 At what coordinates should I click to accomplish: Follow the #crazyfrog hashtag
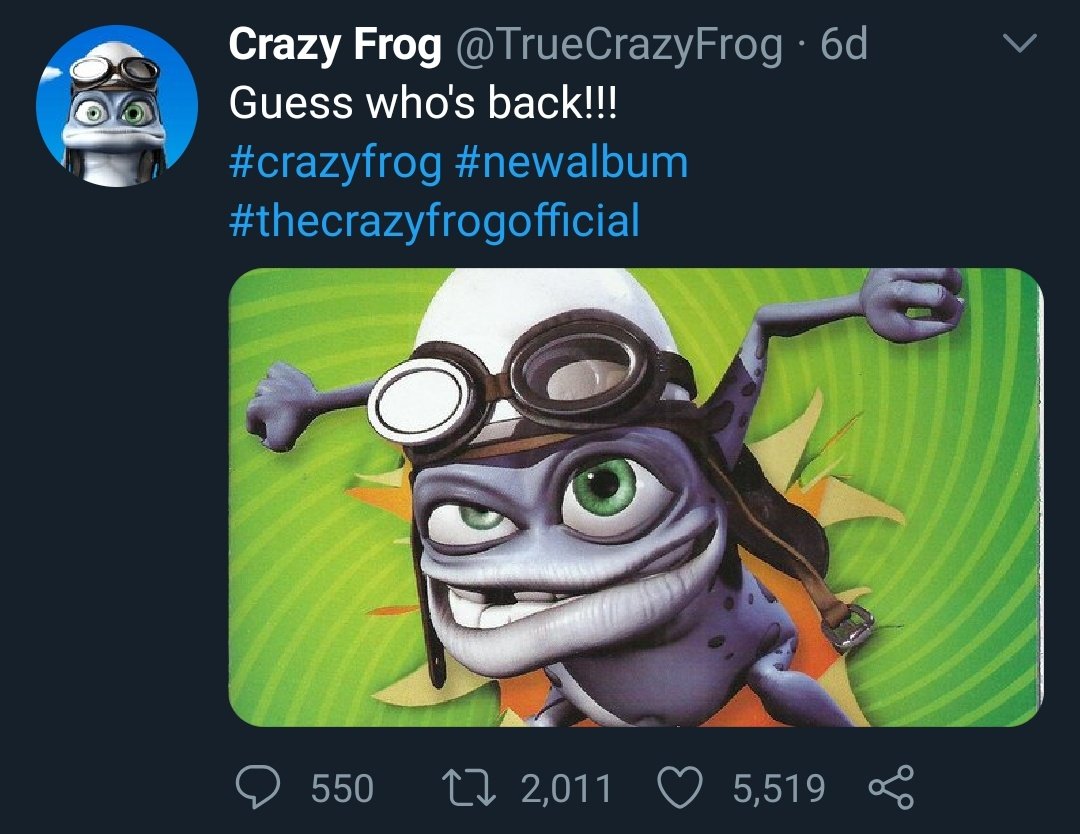pos(335,163)
